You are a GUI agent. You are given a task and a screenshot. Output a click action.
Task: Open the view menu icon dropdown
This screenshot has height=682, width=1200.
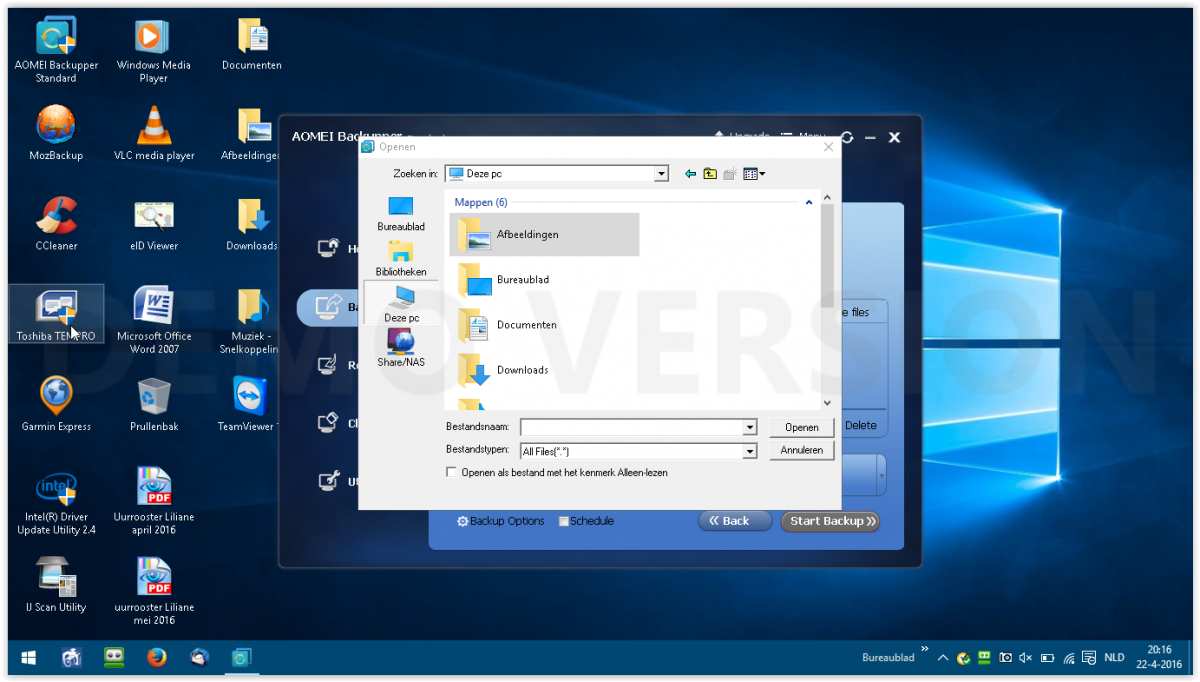754,174
